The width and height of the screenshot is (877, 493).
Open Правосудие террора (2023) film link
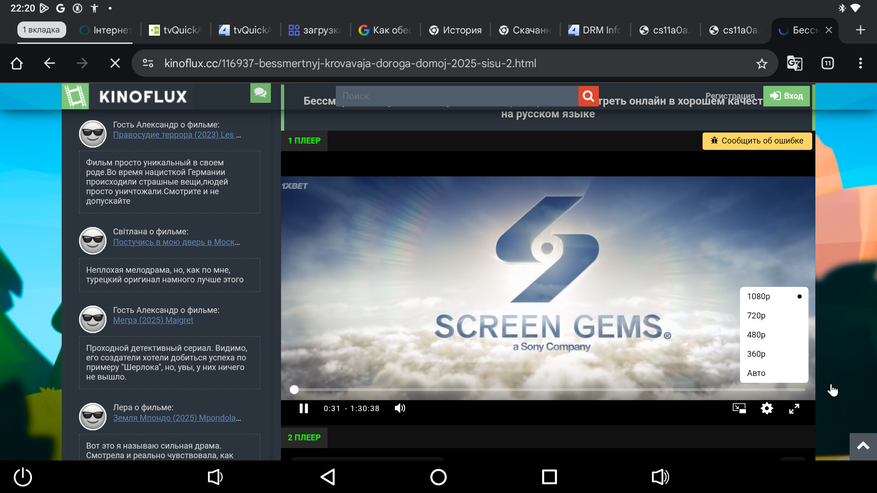point(177,135)
